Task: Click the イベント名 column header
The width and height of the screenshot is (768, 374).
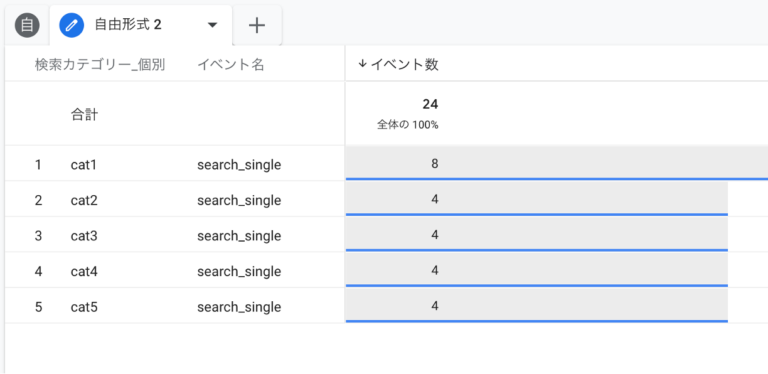Action: [231, 65]
